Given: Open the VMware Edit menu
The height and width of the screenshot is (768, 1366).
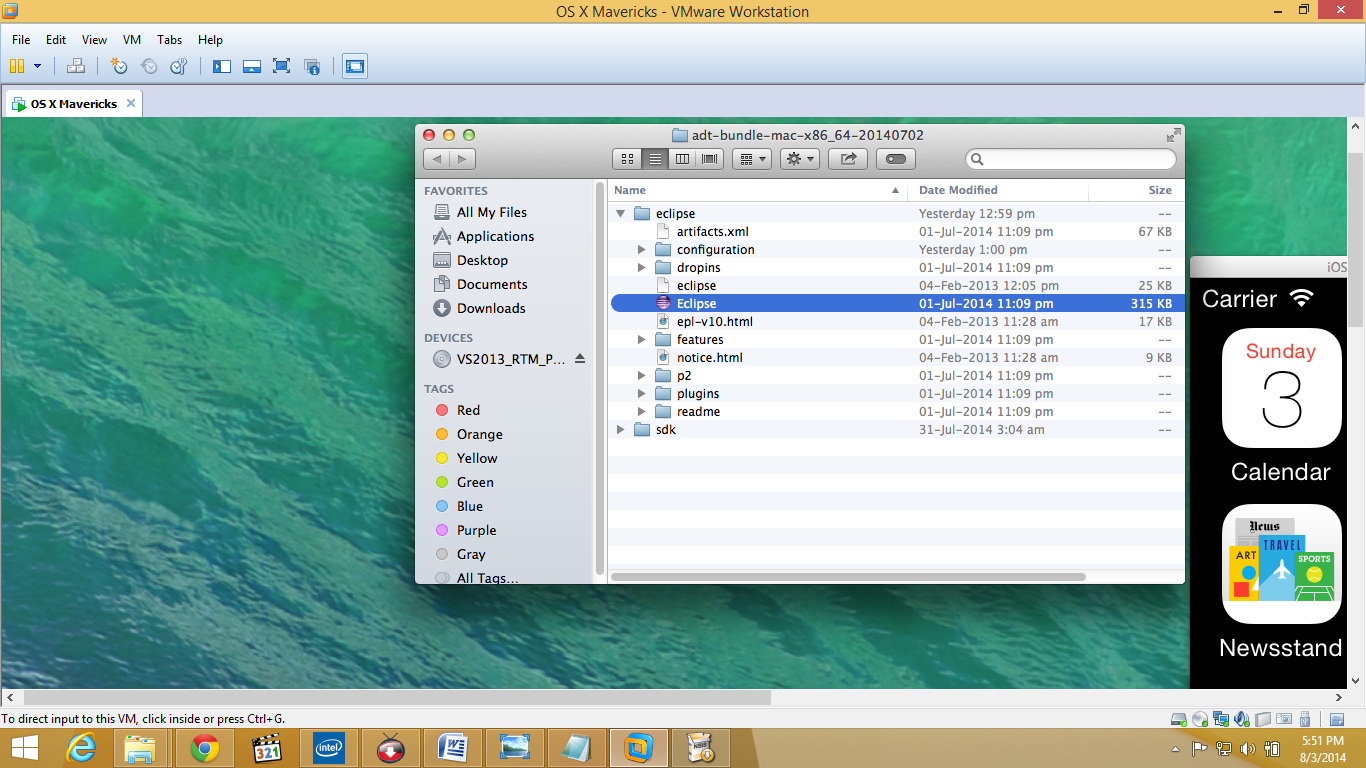Looking at the screenshot, I should [x=56, y=40].
